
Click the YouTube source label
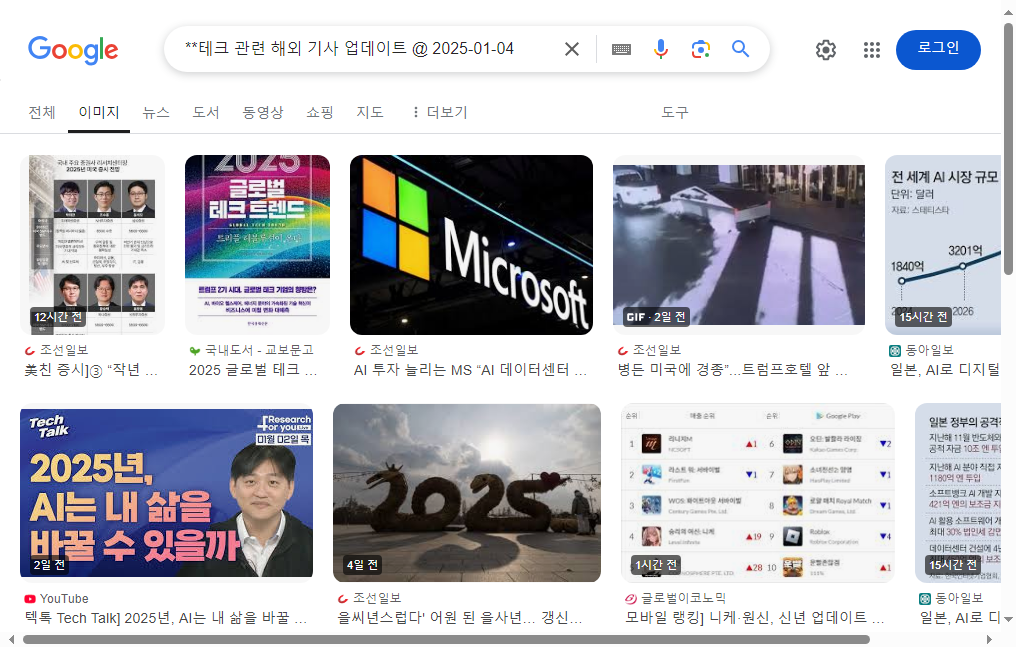point(64,599)
